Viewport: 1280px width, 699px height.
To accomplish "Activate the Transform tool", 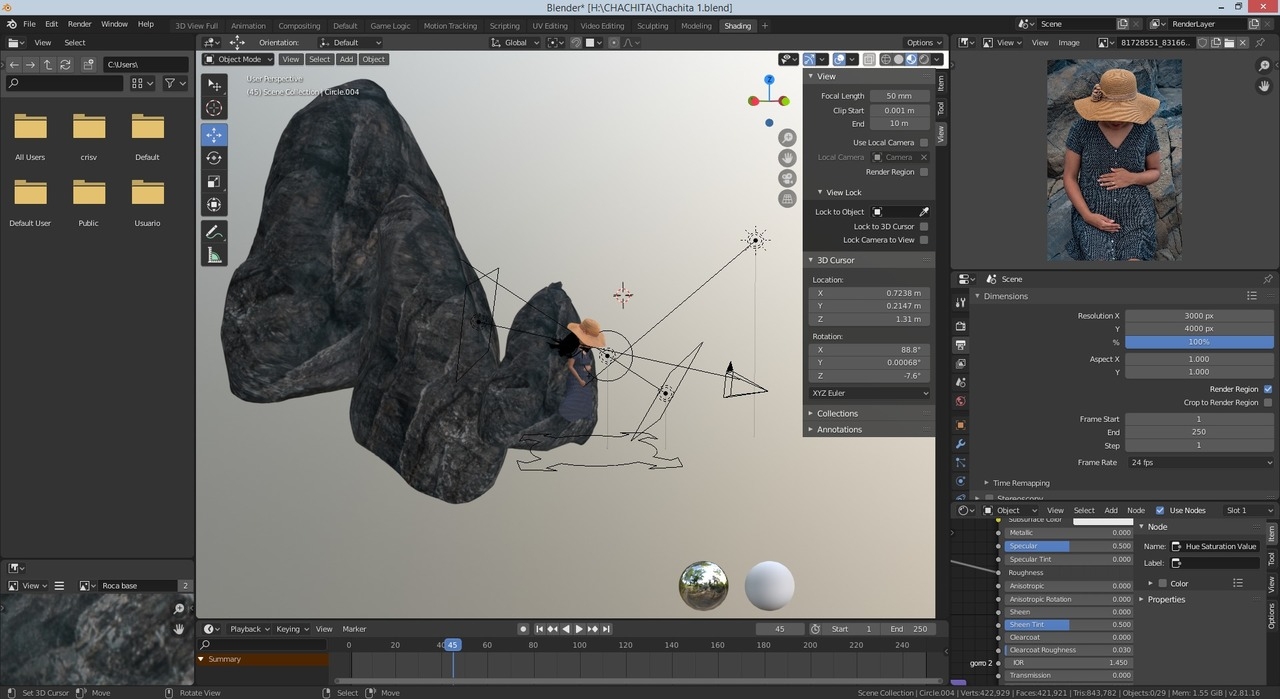I will pos(214,204).
